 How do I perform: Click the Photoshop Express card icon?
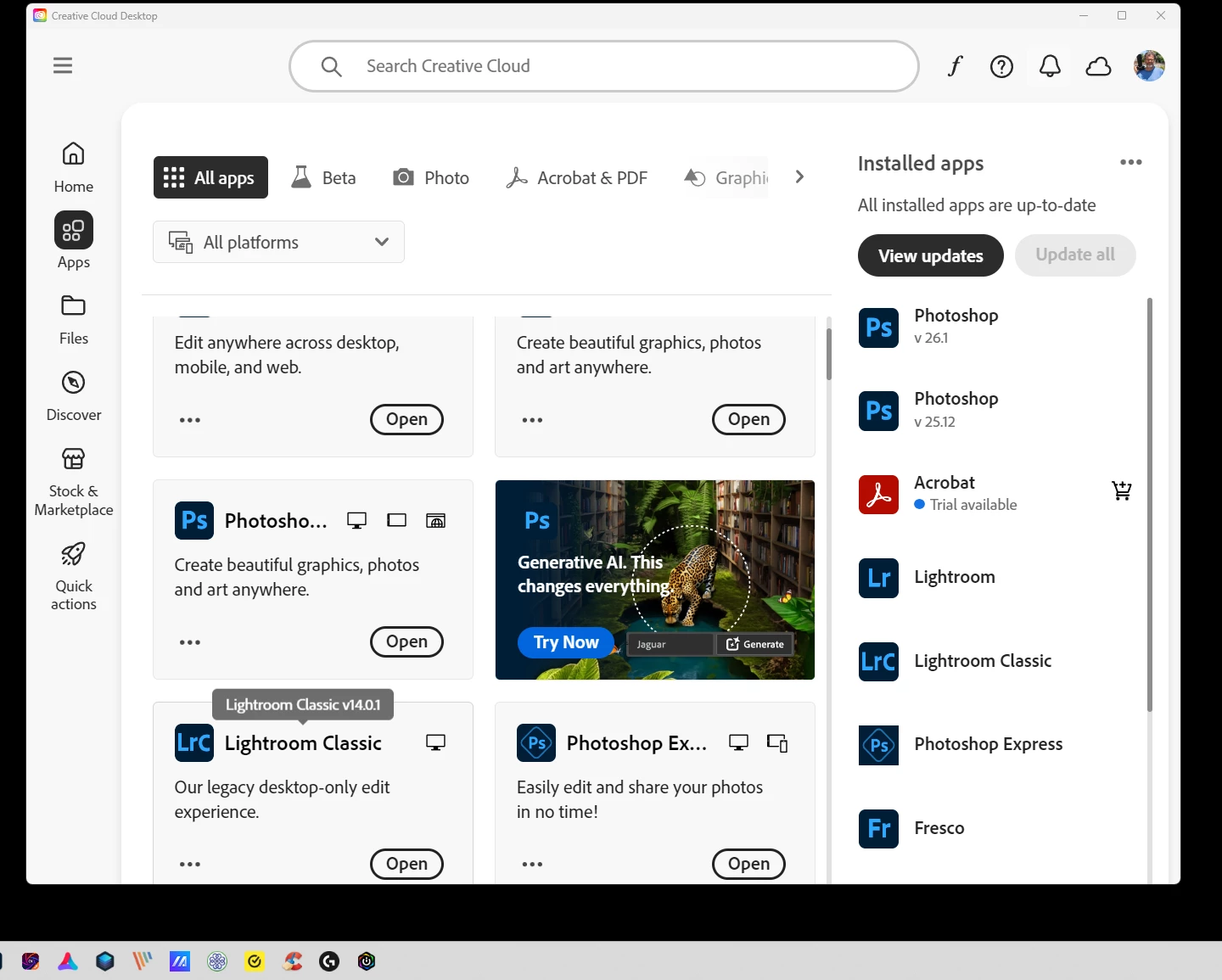[x=536, y=742]
